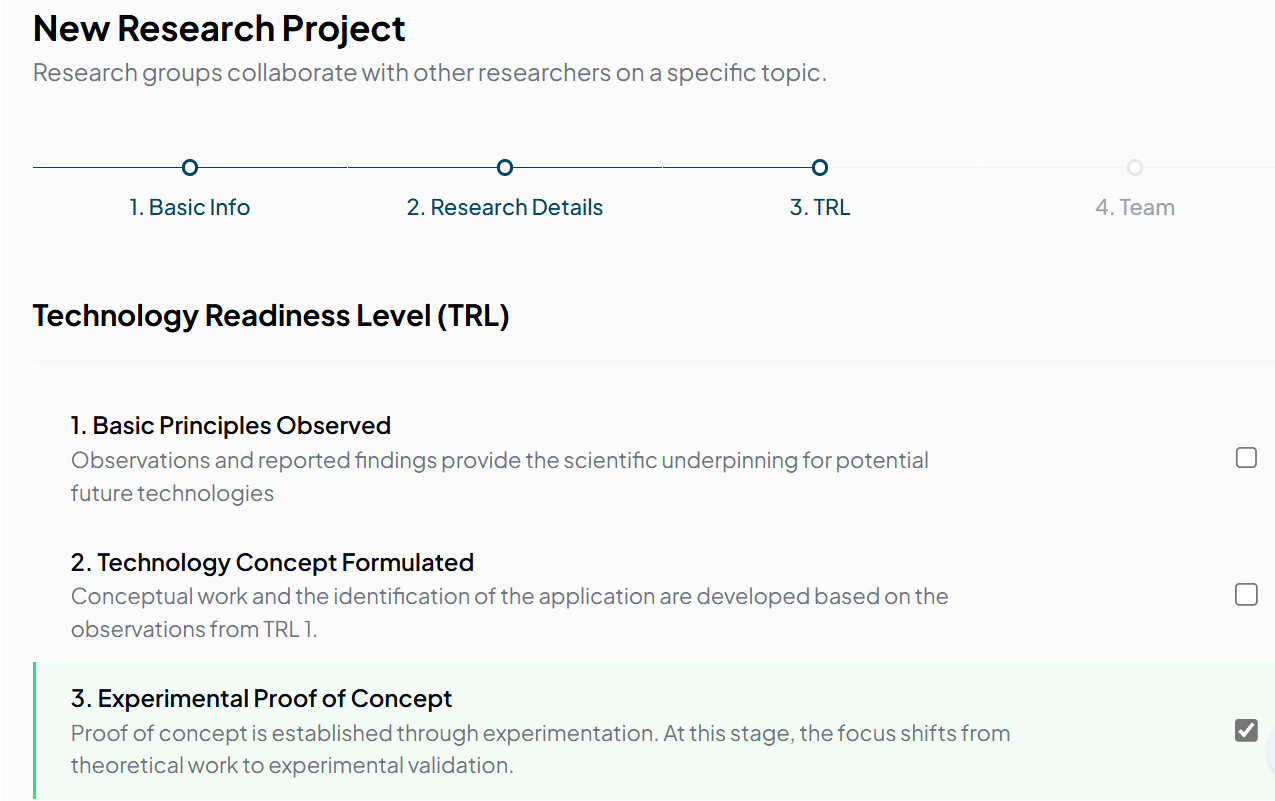
Task: Jump to the '4. Team' step
Action: pyautogui.click(x=1134, y=208)
